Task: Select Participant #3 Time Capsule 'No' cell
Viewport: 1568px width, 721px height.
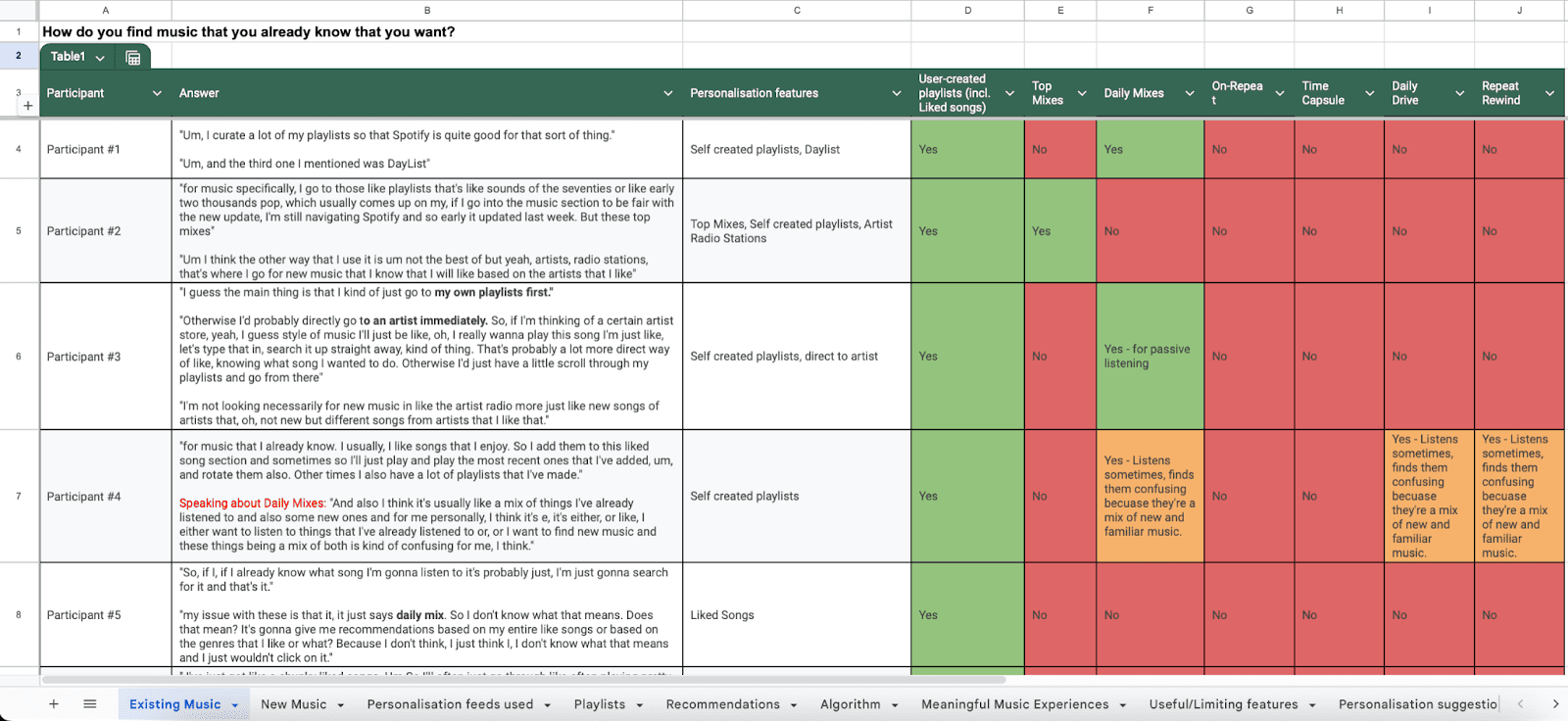Action: click(1339, 357)
